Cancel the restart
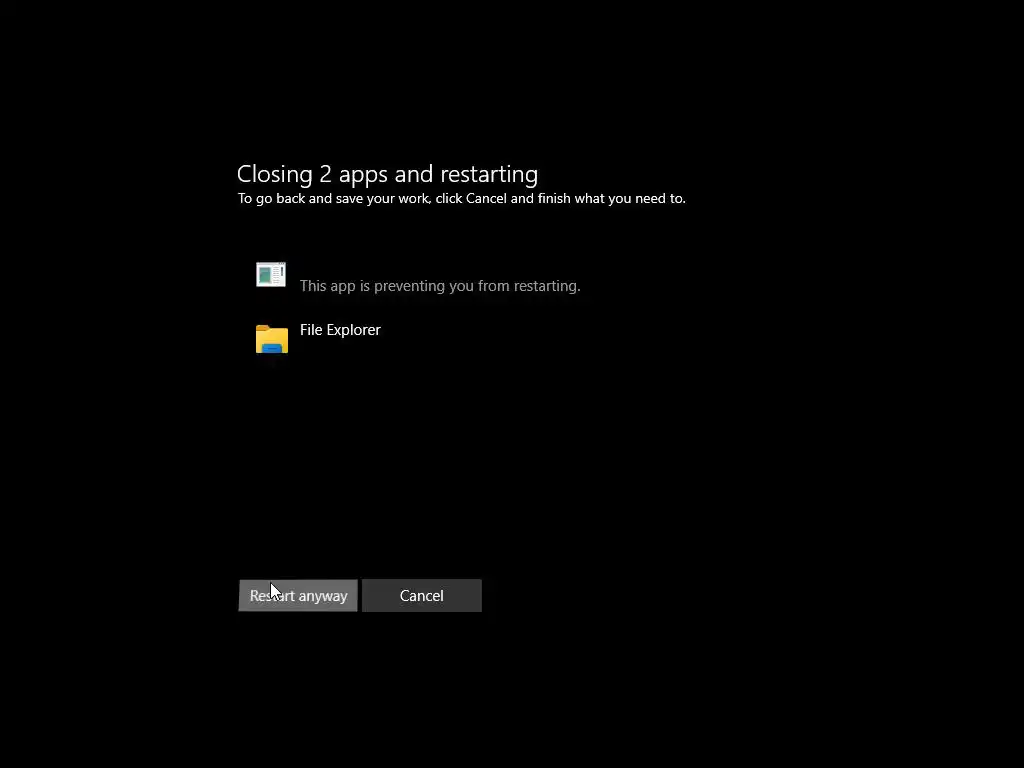This screenshot has height=768, width=1024. coord(422,596)
